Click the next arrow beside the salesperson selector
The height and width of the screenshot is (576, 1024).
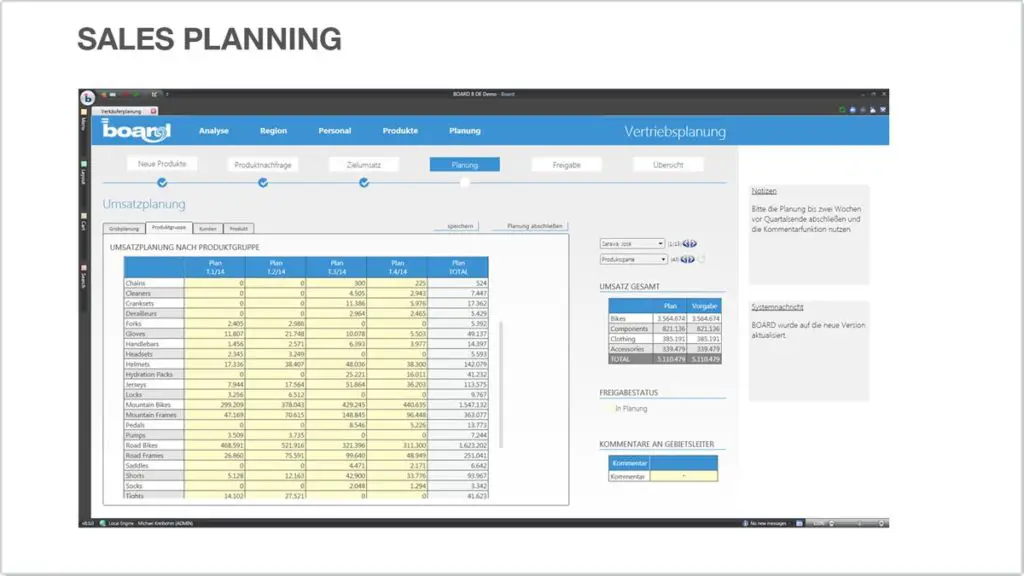pyautogui.click(x=694, y=244)
